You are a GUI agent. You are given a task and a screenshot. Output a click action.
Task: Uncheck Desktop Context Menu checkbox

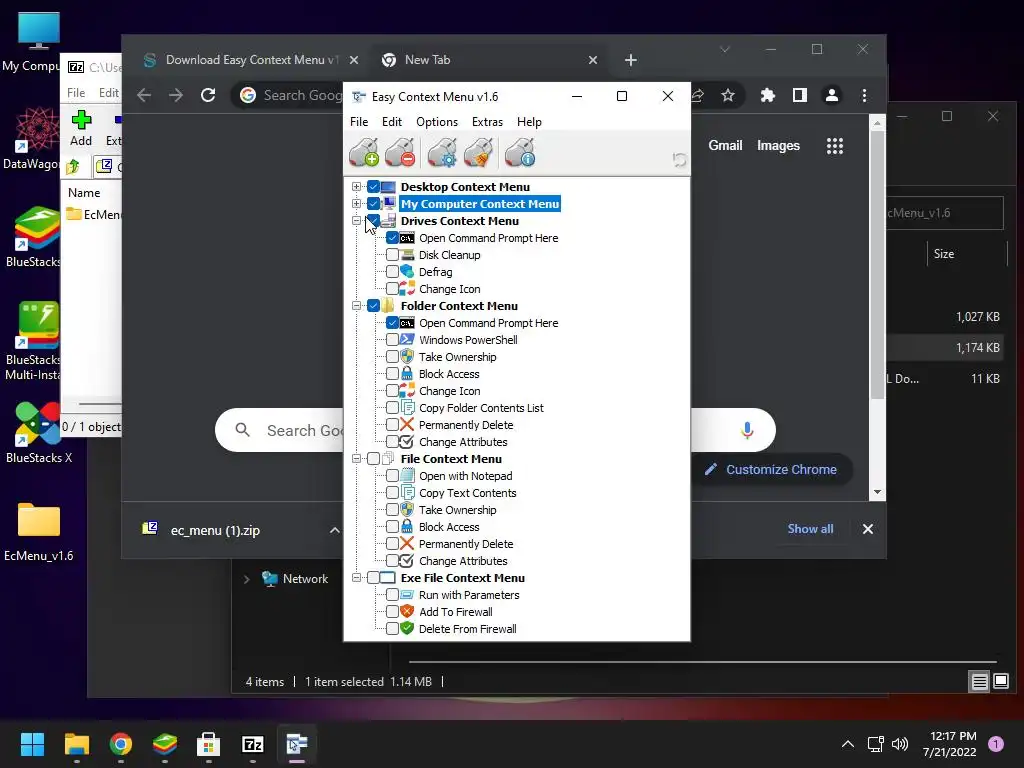click(374, 187)
